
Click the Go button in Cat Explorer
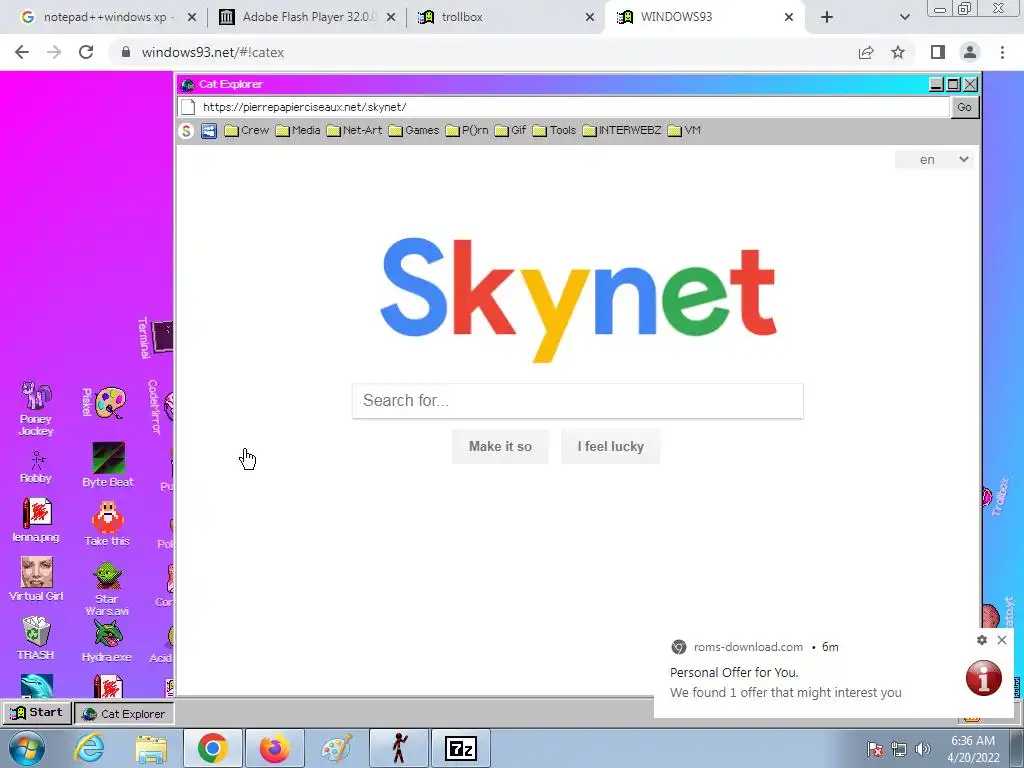tap(965, 107)
